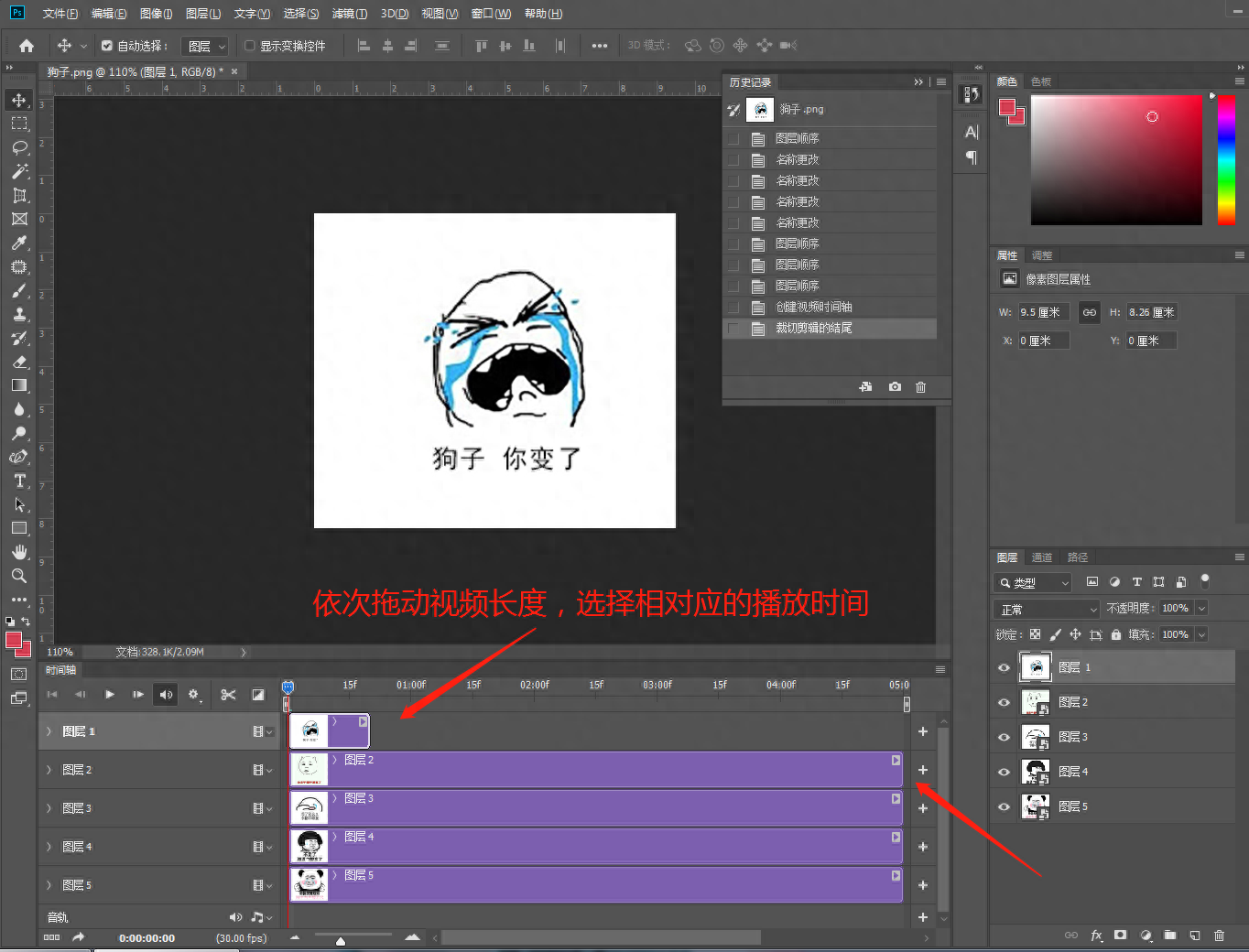
Task: Delete current history state with trash icon
Action: (x=920, y=387)
